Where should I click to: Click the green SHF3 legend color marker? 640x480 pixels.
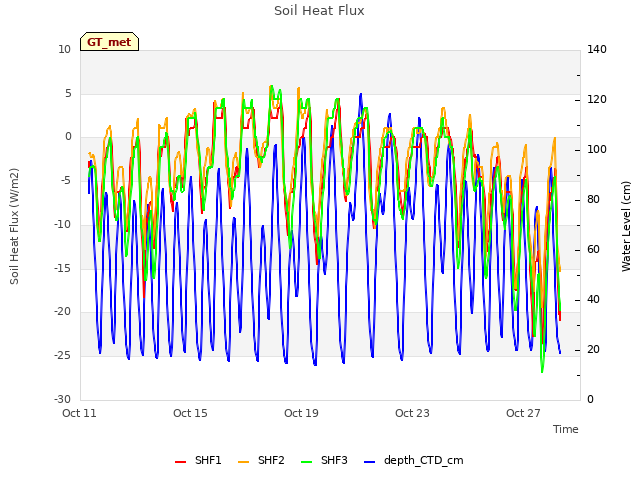tap(306, 462)
